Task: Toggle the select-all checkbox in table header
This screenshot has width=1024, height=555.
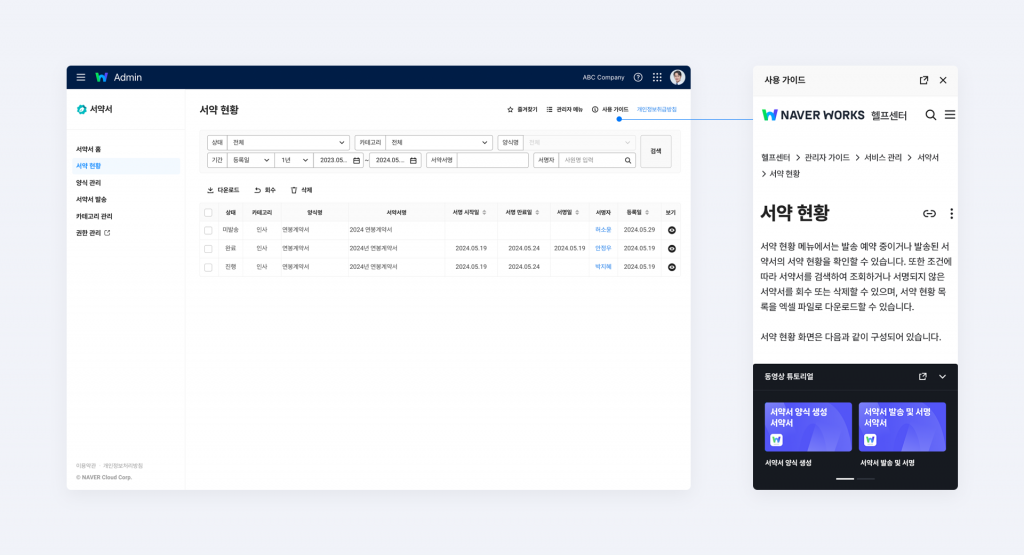Action: pyautogui.click(x=208, y=212)
